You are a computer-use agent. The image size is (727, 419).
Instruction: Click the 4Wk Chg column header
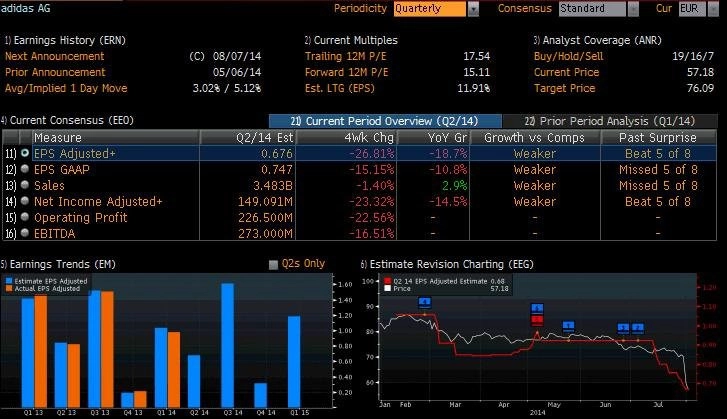(x=346, y=138)
